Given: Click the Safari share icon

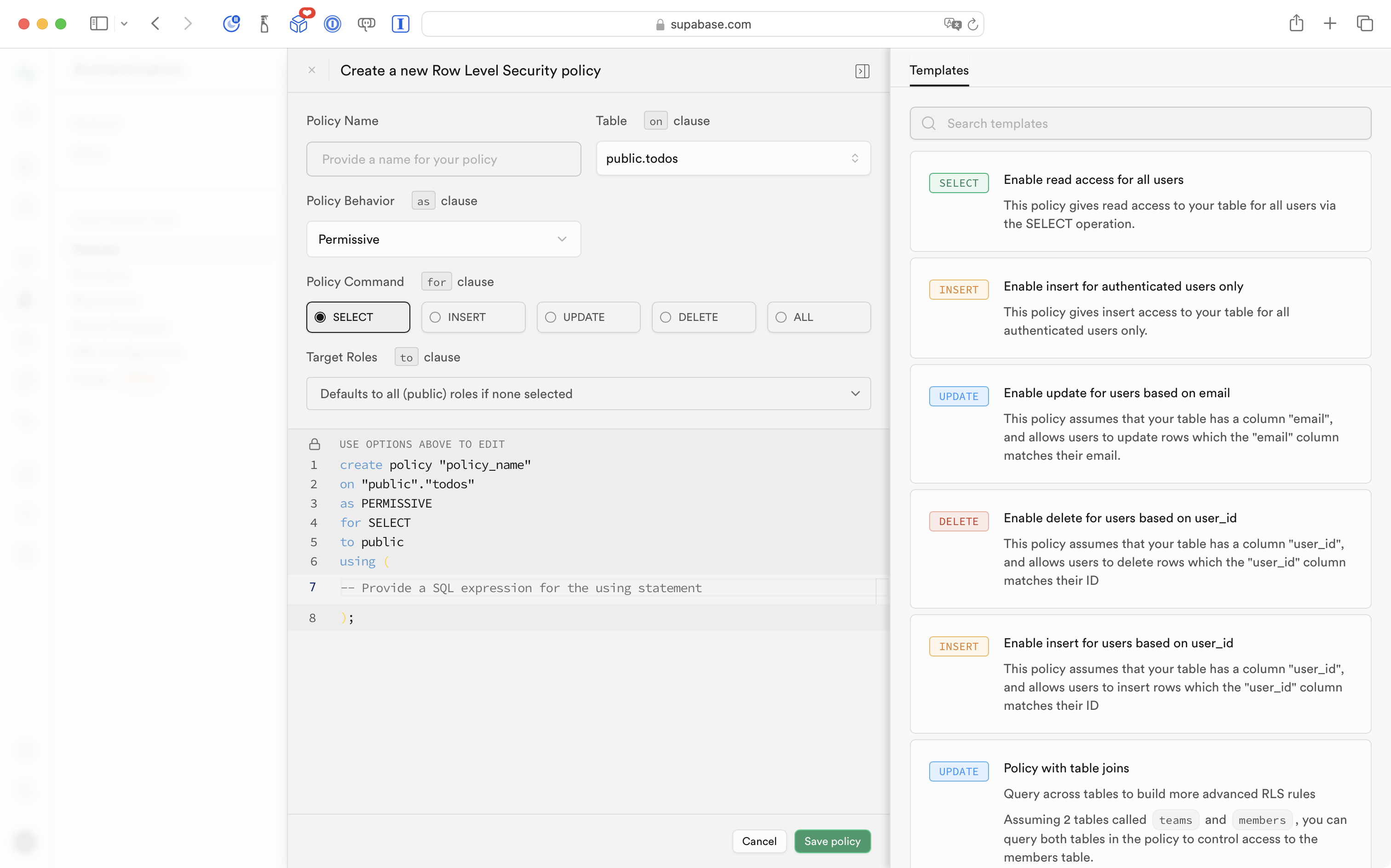Looking at the screenshot, I should click(1296, 23).
